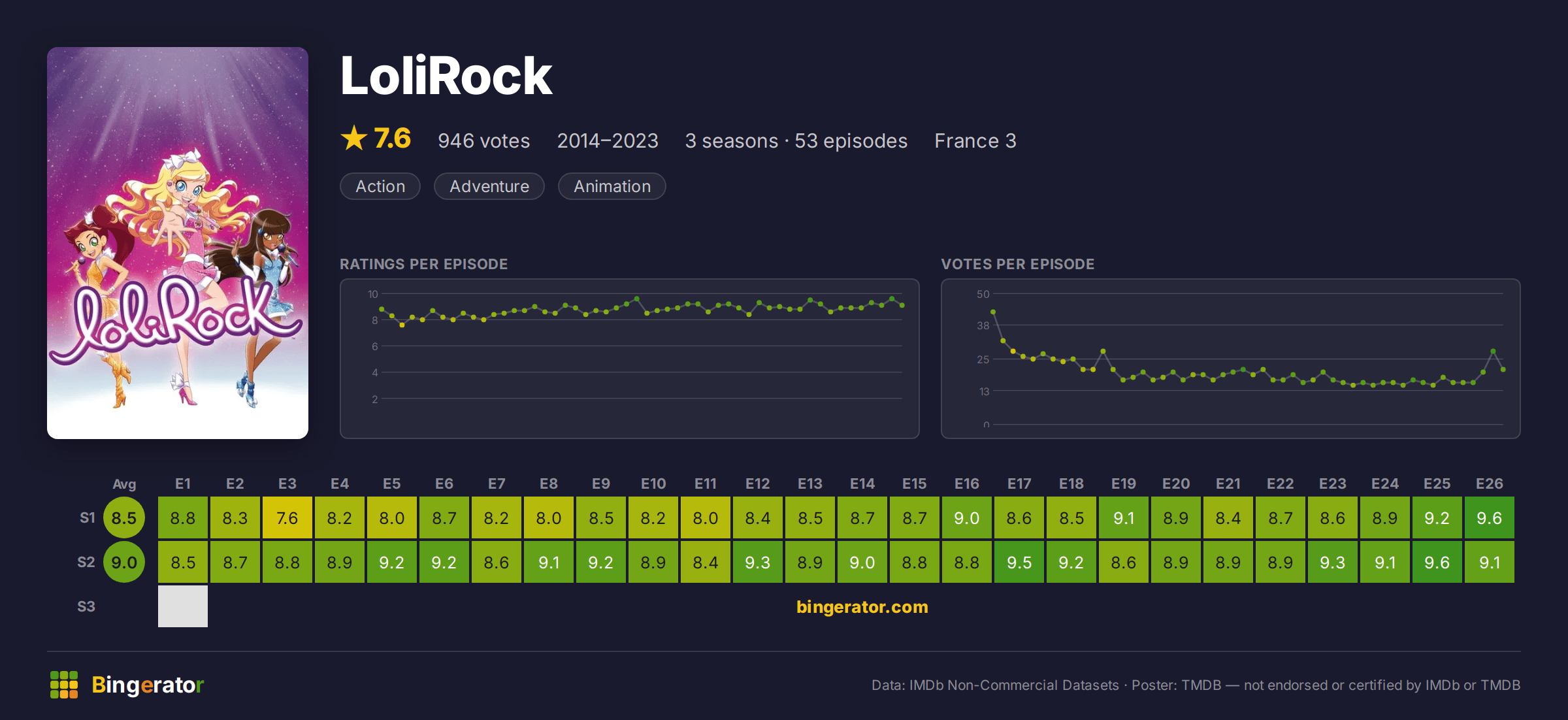This screenshot has width=1568, height=720.
Task: Select S2 E17 cell rated 9.5
Action: point(1019,562)
